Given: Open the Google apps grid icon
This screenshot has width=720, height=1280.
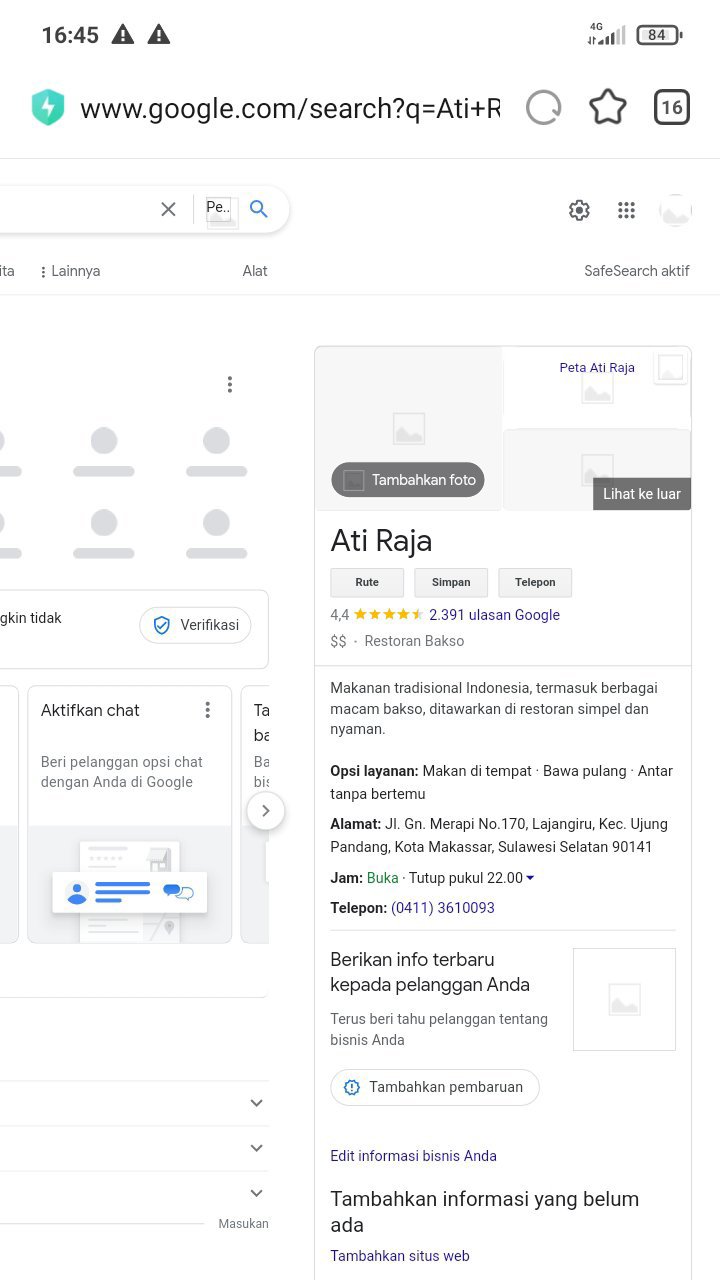Looking at the screenshot, I should (627, 210).
